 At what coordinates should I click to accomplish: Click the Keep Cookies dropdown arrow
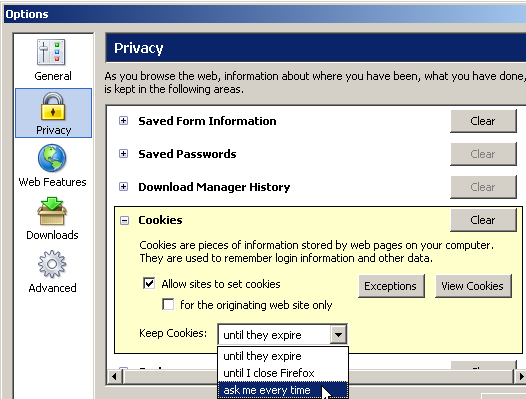click(x=338, y=335)
